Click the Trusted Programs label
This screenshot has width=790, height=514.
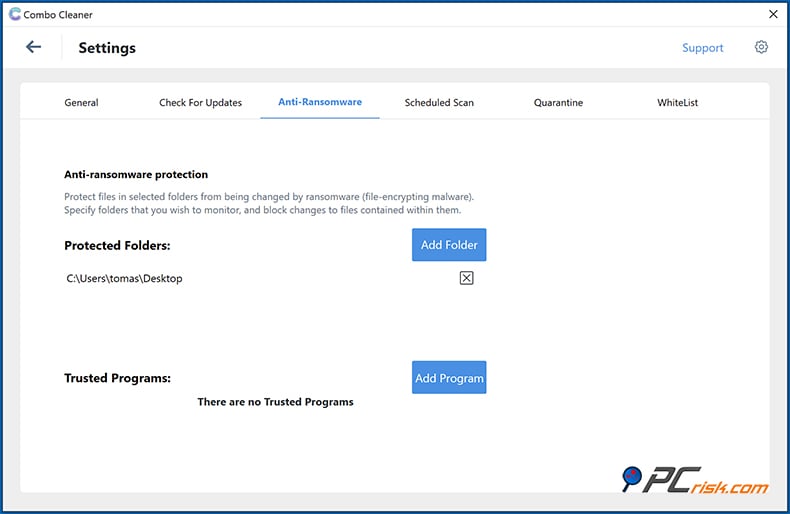pyautogui.click(x=117, y=378)
